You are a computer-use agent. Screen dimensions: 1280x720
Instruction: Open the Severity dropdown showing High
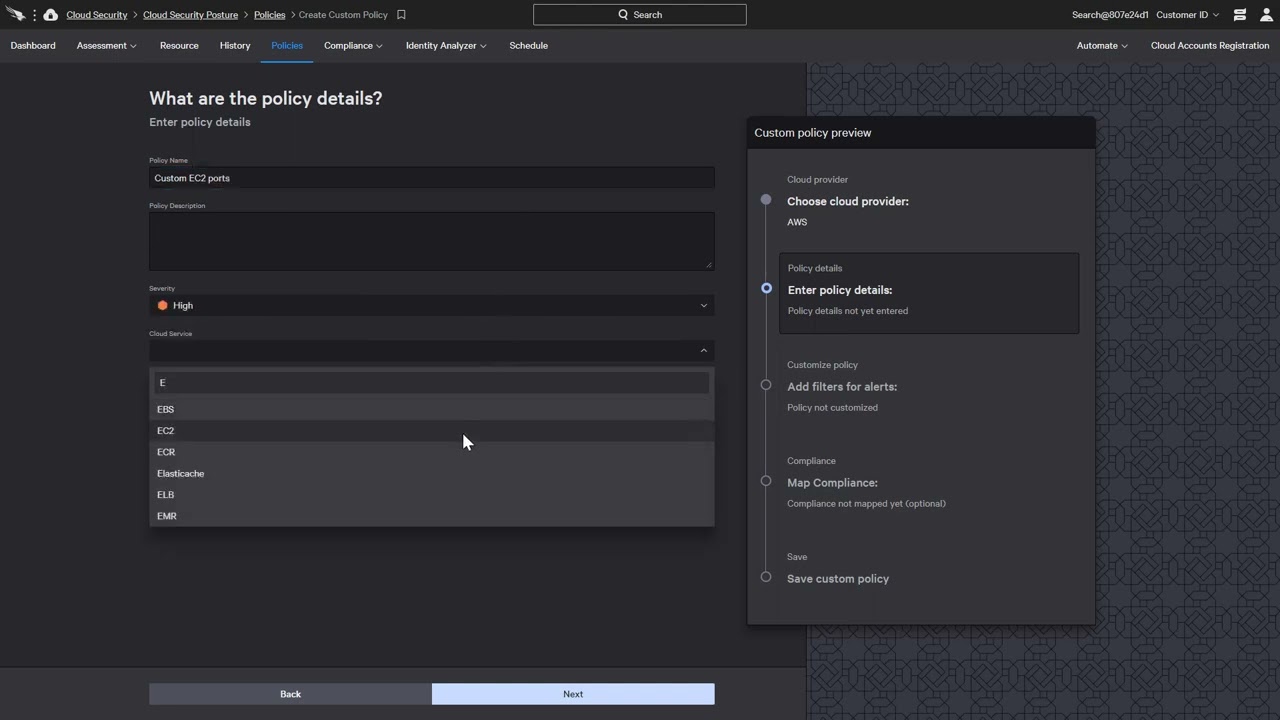432,305
